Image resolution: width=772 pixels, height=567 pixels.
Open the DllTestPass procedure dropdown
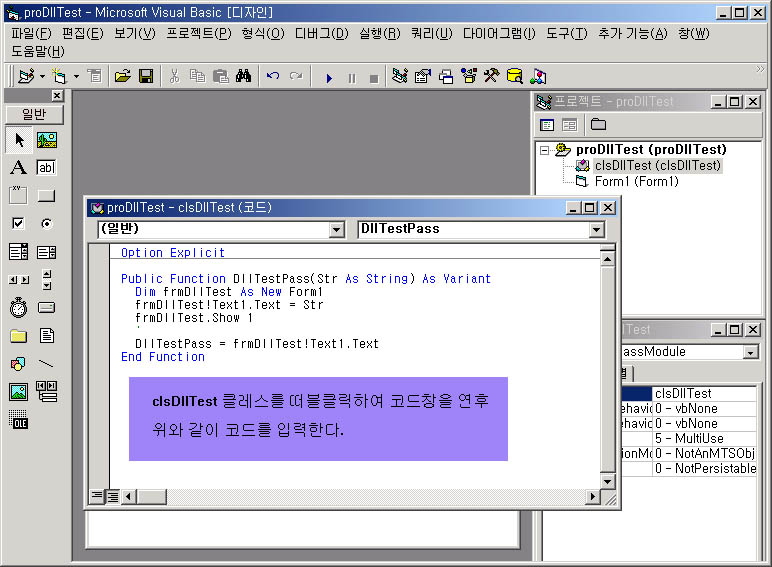coord(597,229)
